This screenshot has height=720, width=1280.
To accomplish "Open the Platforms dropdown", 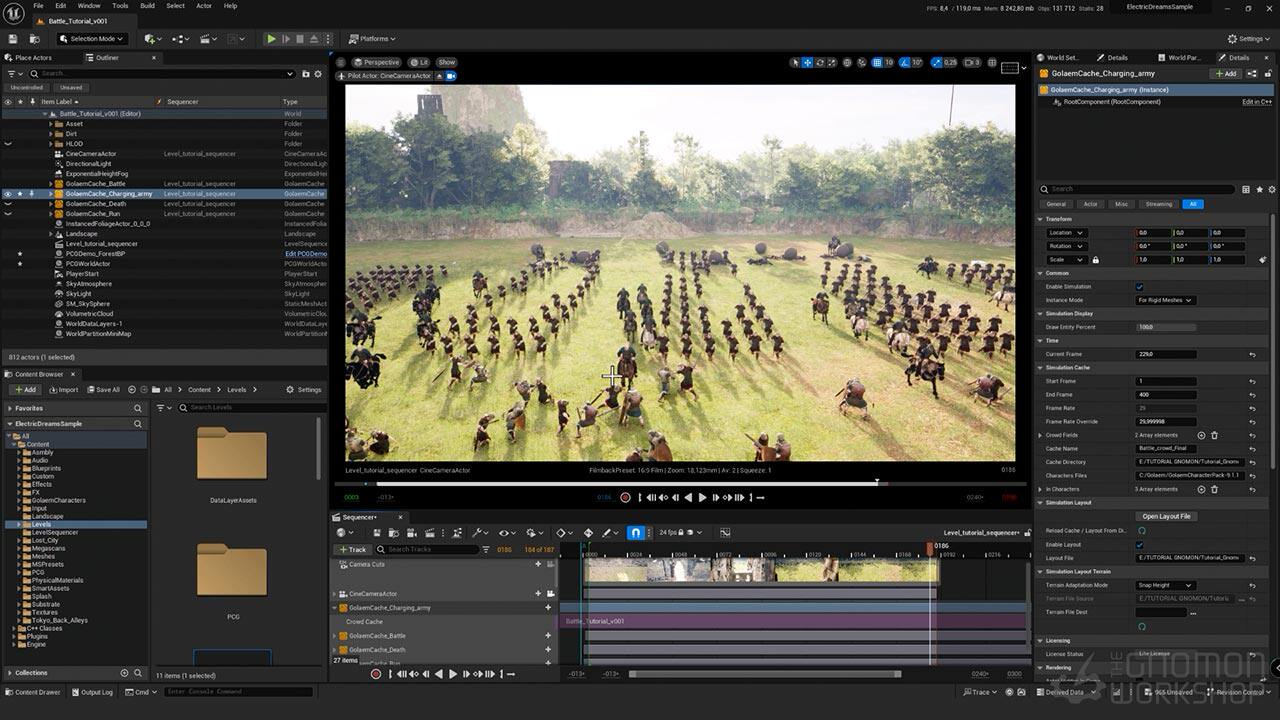I will pyautogui.click(x=371, y=39).
